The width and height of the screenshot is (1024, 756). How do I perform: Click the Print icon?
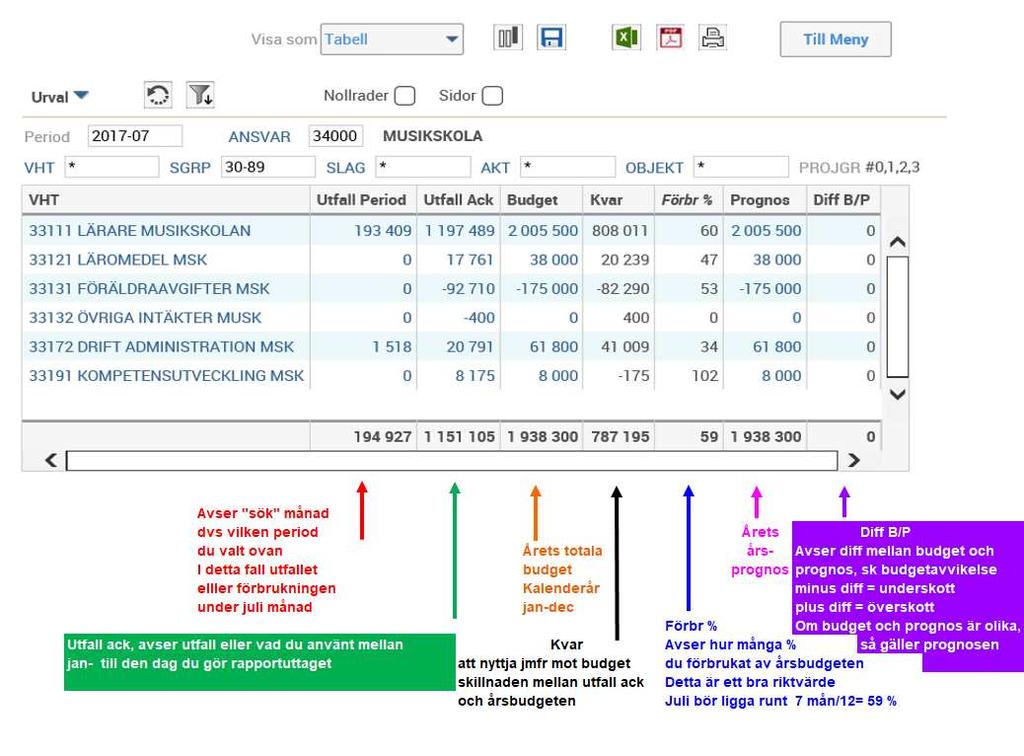coord(712,38)
